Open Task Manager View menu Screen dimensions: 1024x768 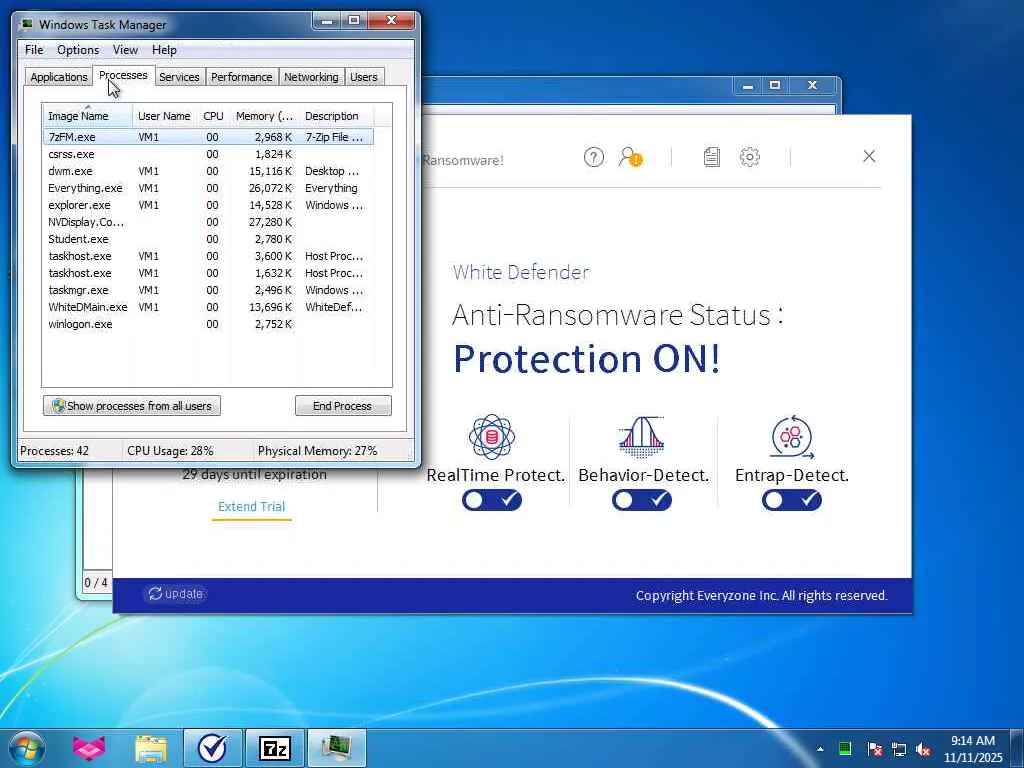pos(125,50)
